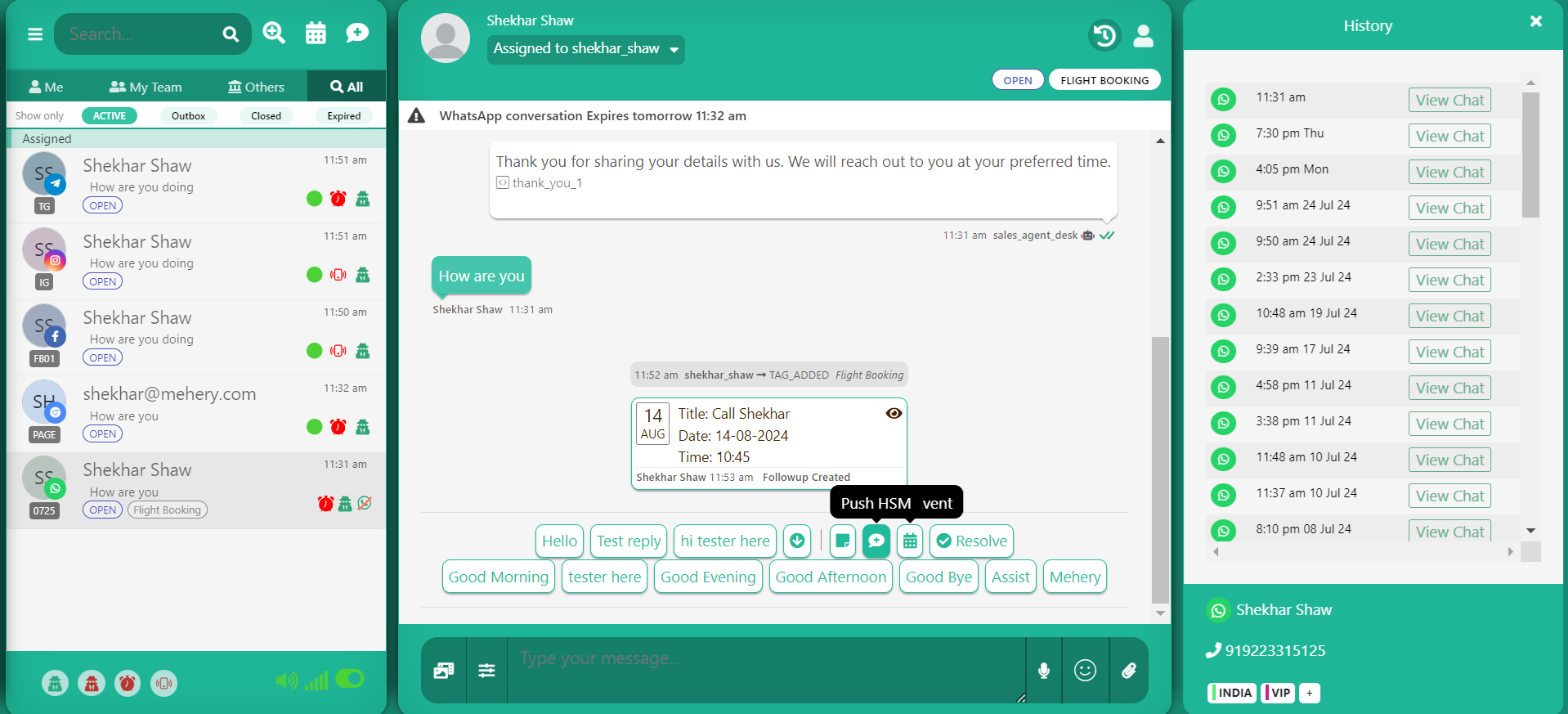View Chat for 2:33 pm 23 Jul 24
Screen dimensions: 1568x714
click(1449, 280)
